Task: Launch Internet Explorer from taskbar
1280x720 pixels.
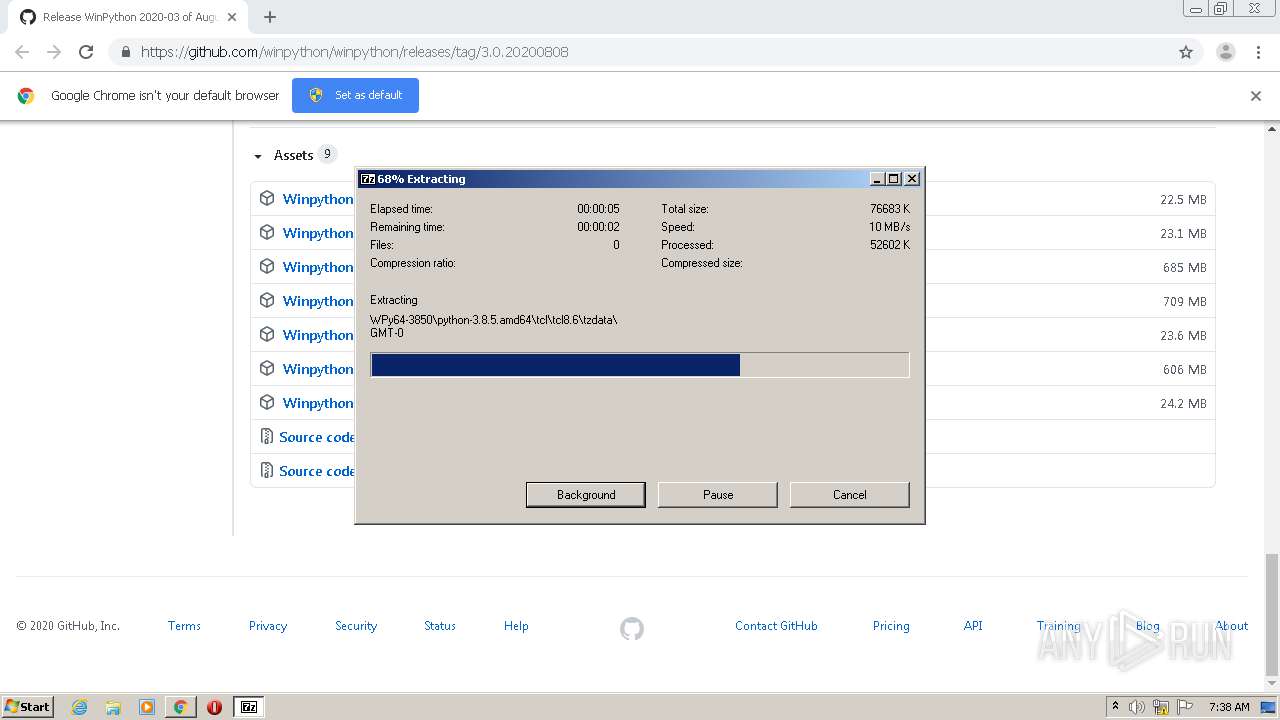Action: 80,707
